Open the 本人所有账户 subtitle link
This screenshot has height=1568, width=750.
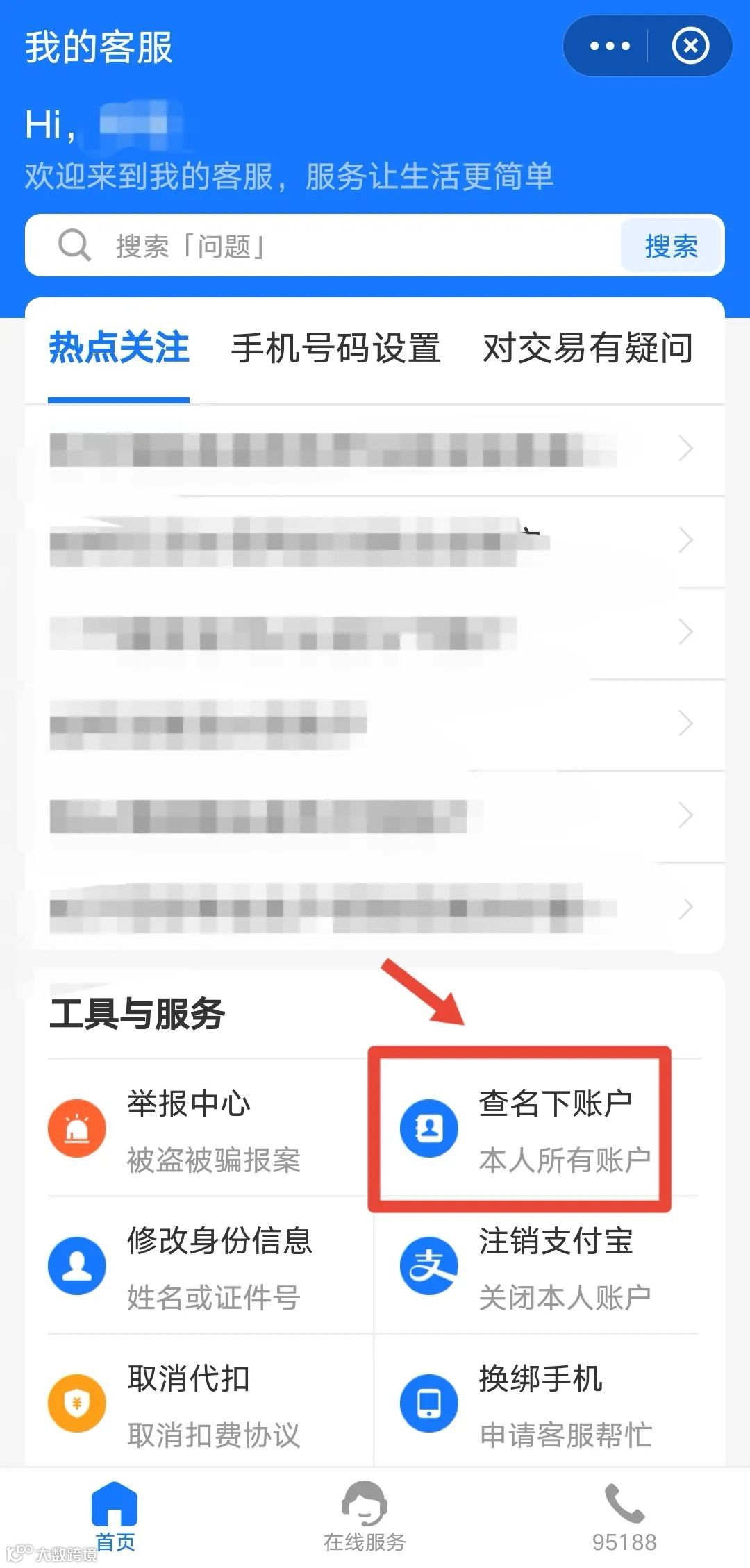(565, 1160)
